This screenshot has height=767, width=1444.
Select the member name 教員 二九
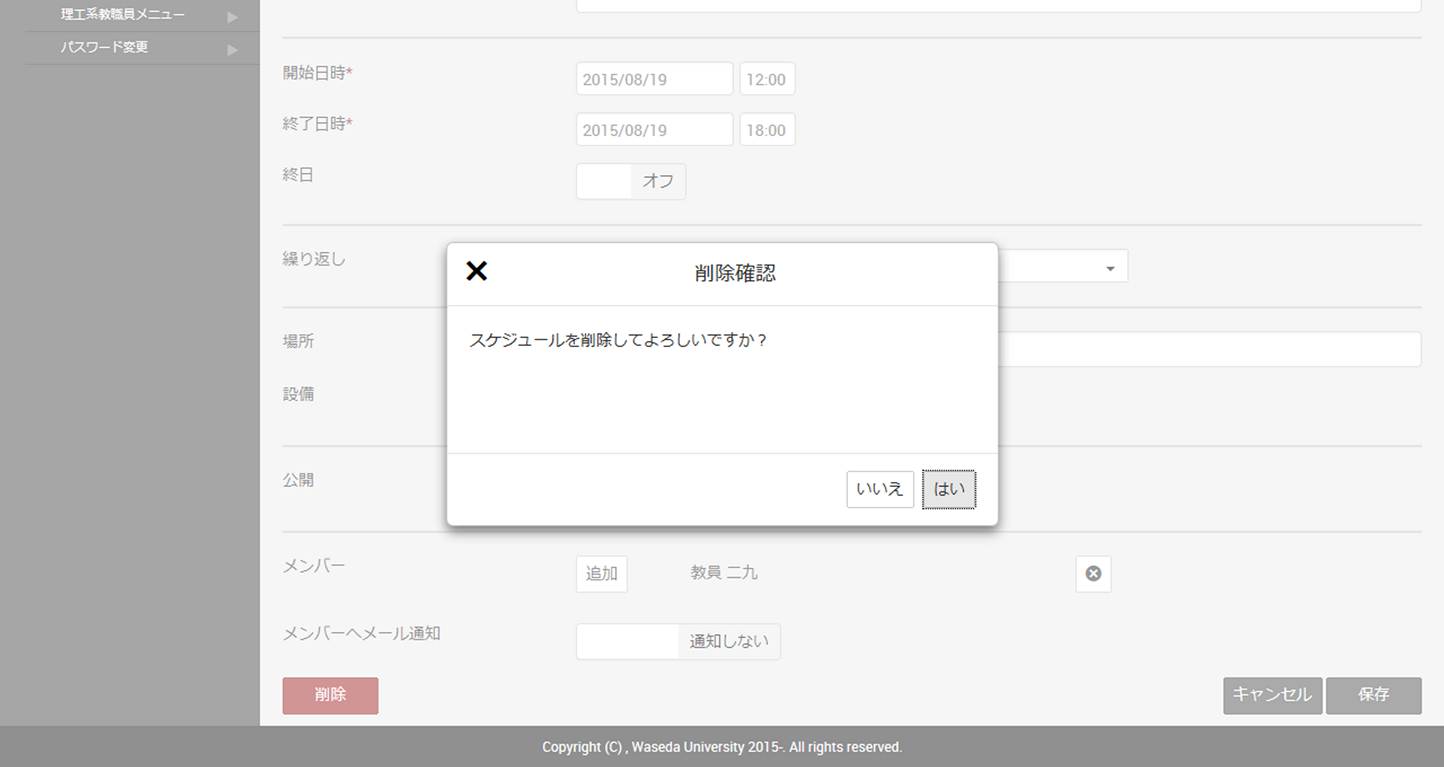point(724,573)
